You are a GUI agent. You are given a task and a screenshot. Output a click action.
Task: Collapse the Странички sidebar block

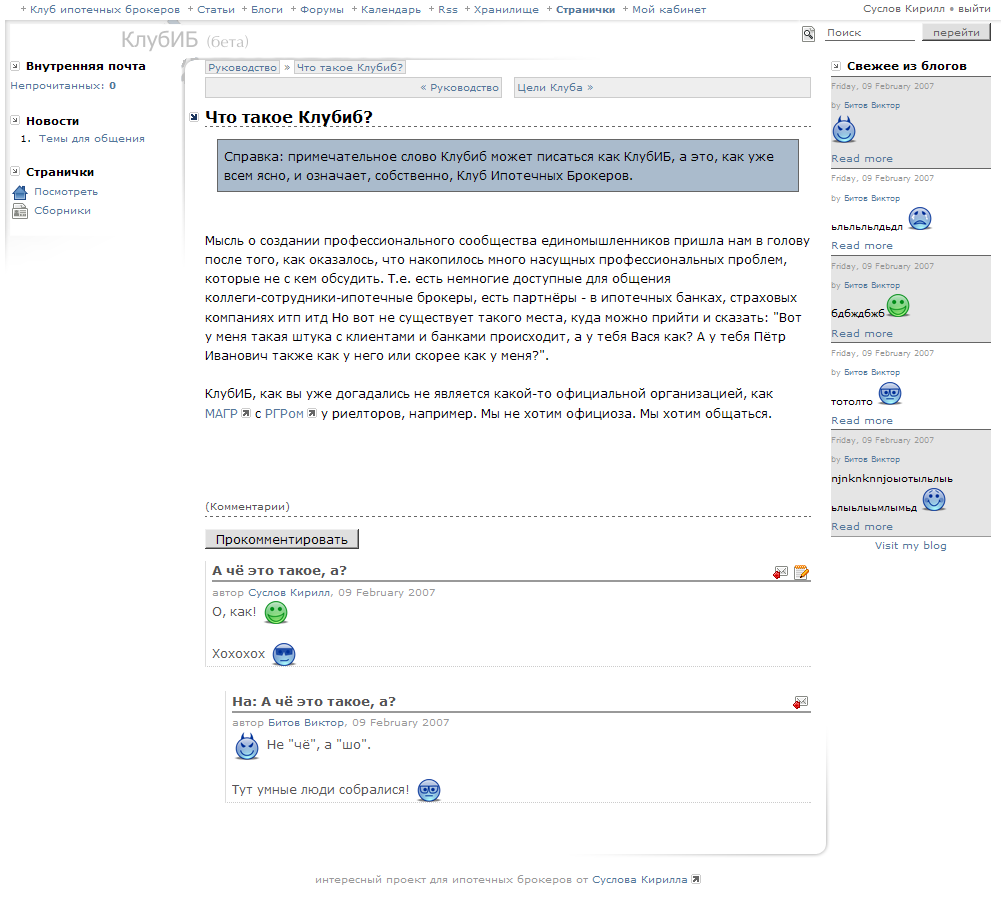15,173
